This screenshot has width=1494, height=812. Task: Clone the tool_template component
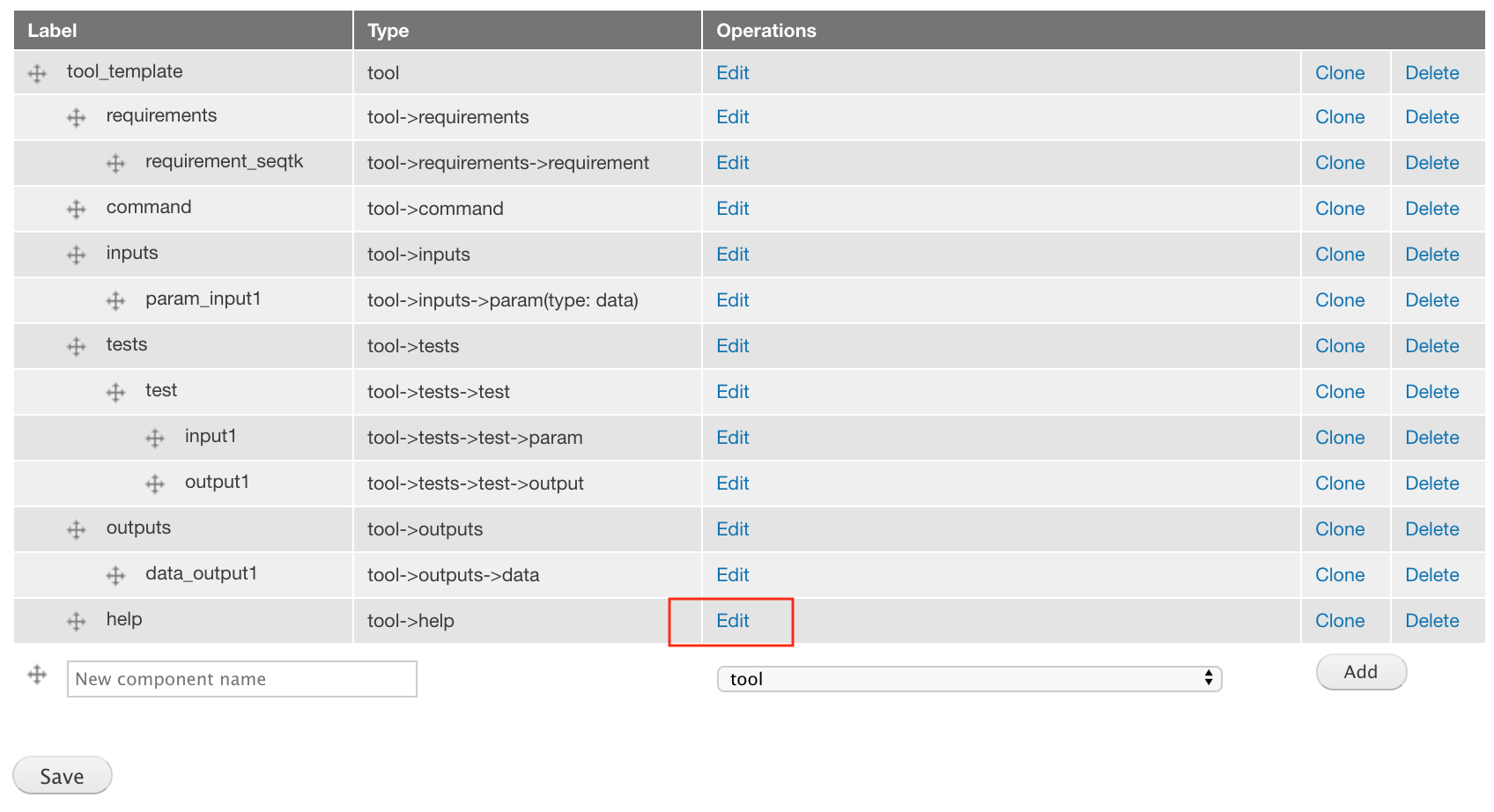[1340, 73]
